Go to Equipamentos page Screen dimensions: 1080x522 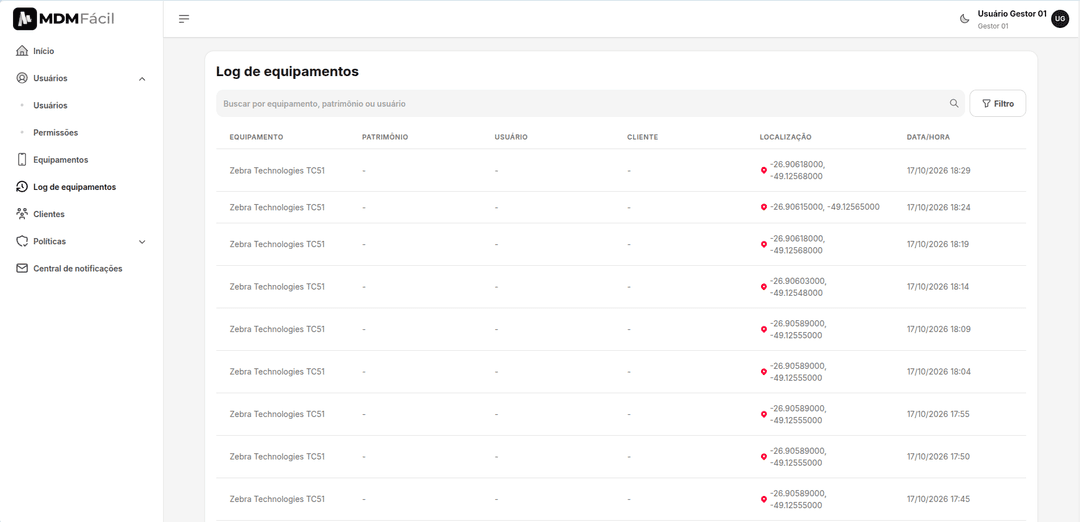click(61, 160)
